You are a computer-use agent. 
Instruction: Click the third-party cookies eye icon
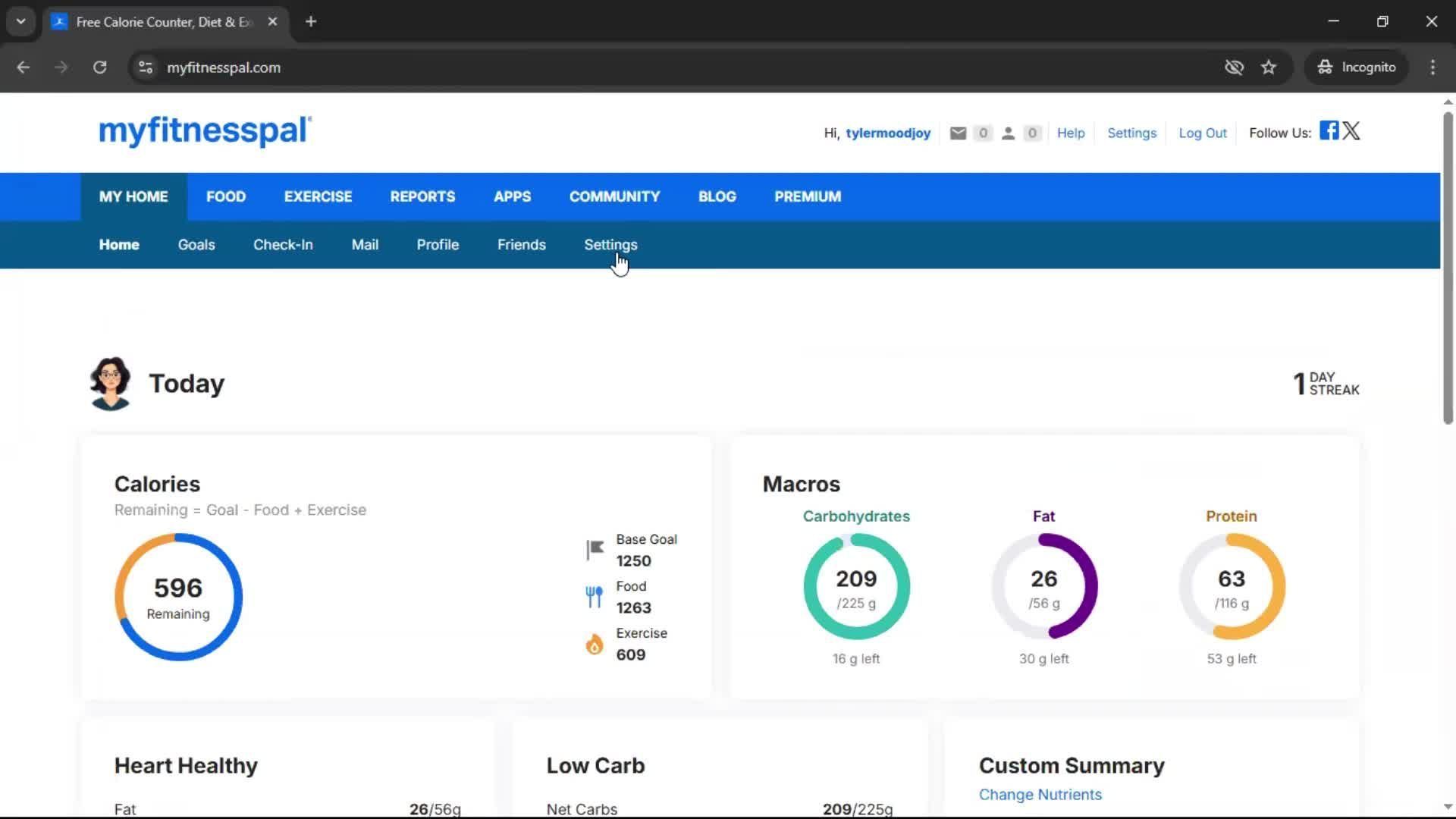coord(1234,67)
